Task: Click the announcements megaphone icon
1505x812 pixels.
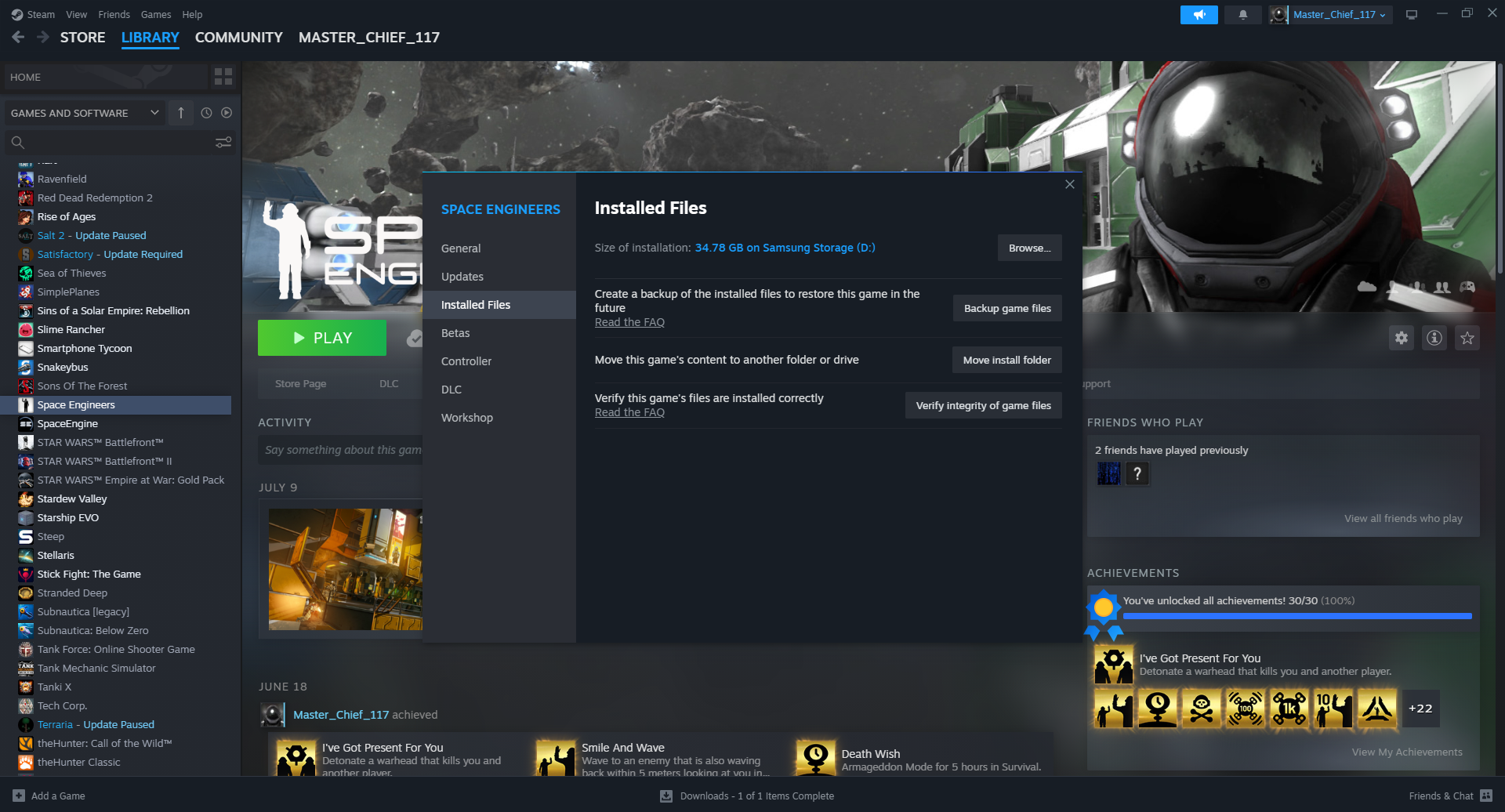Action: click(1199, 15)
